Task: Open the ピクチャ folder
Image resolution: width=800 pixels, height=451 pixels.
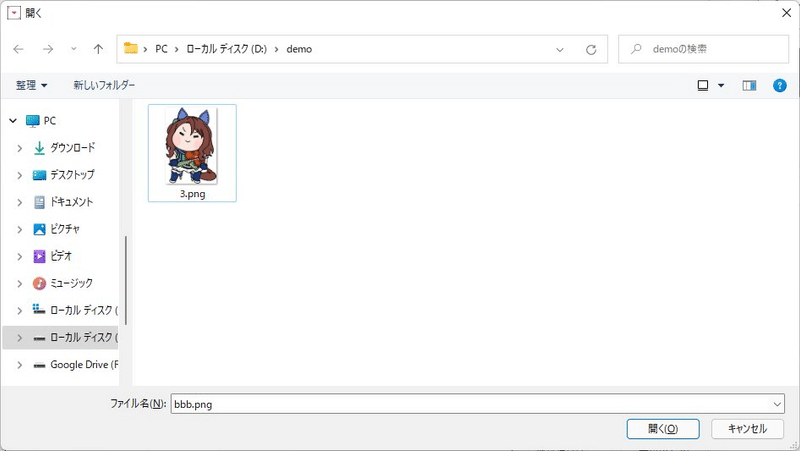Action: [65, 229]
